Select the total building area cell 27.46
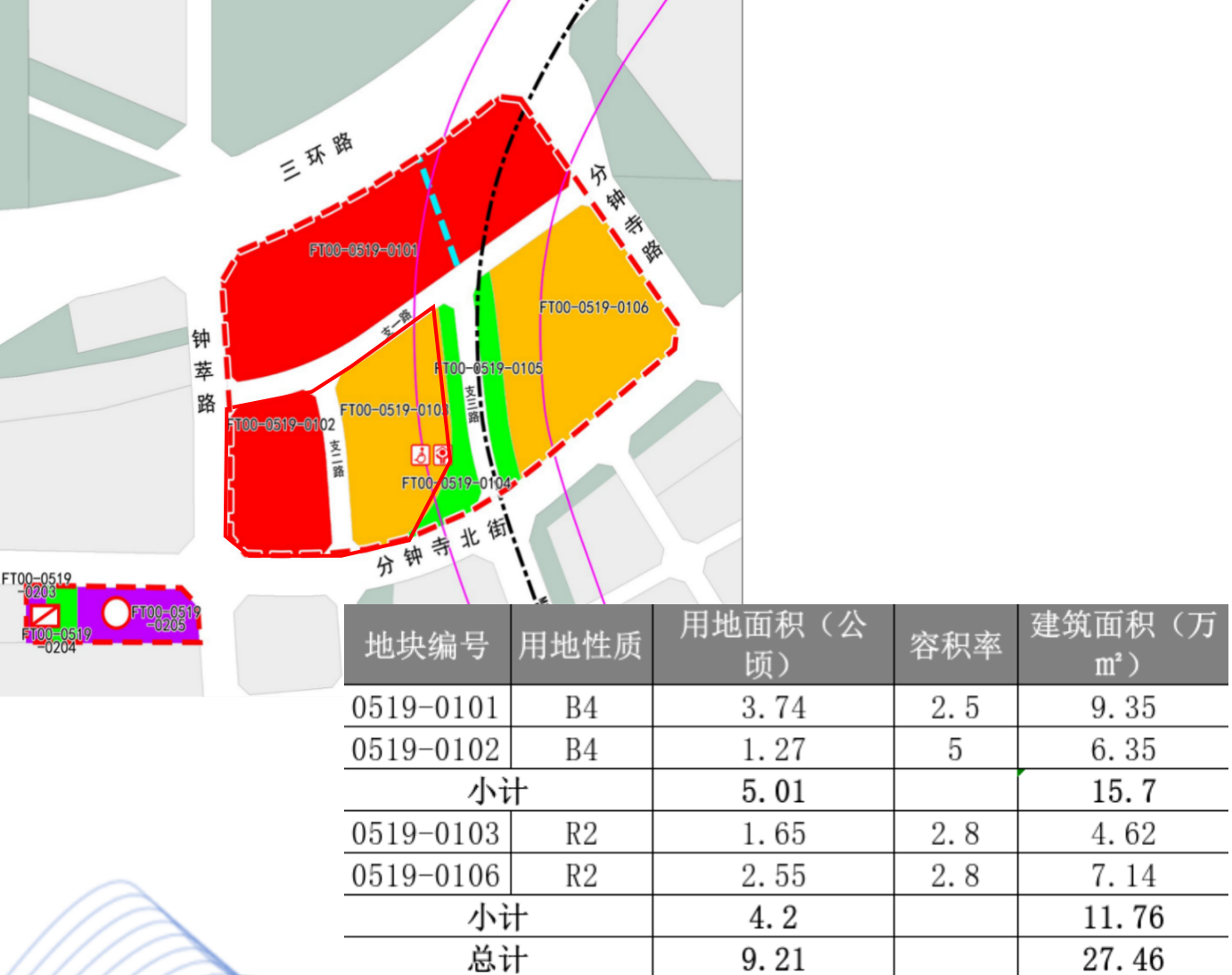The height and width of the screenshot is (975, 1232). 1122,959
